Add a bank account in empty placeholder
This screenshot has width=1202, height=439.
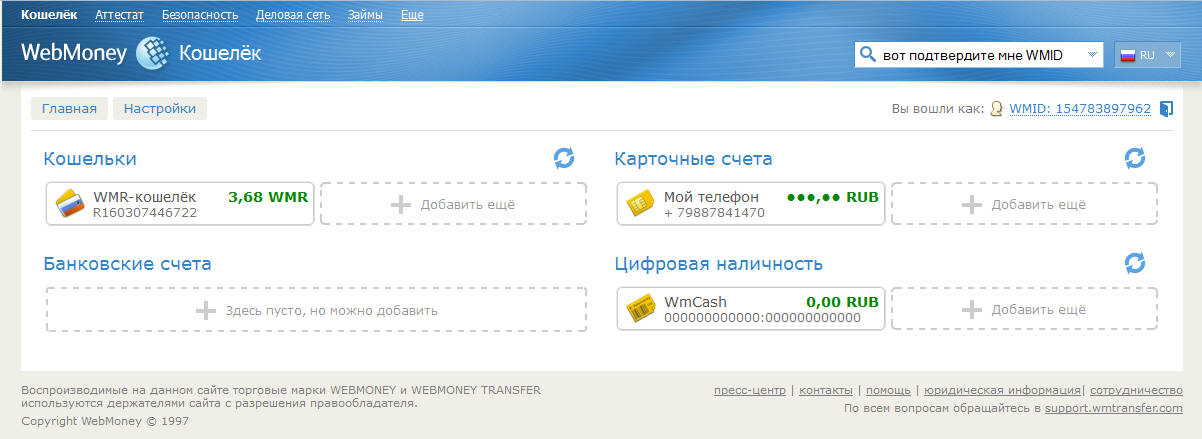pyautogui.click(x=316, y=310)
